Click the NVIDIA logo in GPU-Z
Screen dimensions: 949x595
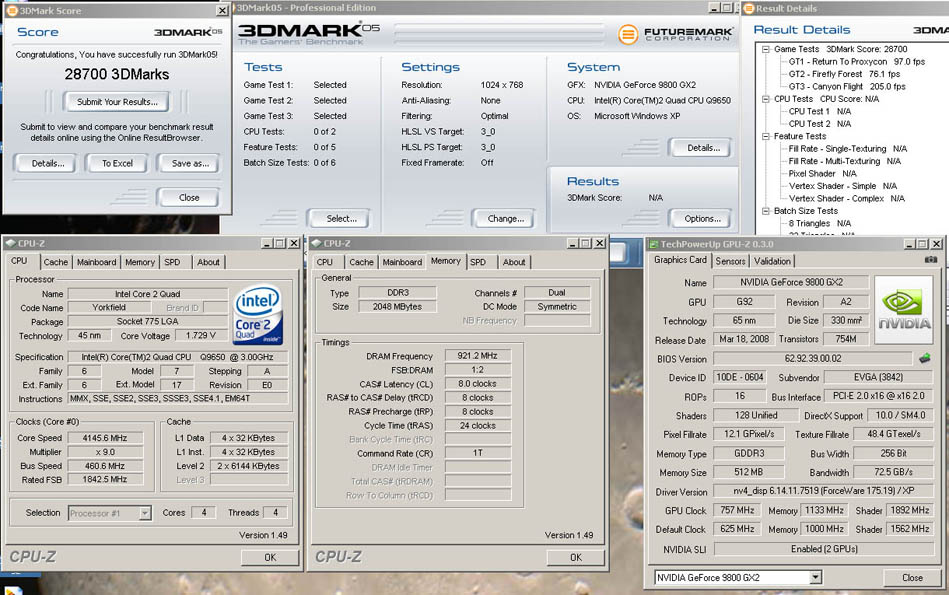[x=904, y=310]
